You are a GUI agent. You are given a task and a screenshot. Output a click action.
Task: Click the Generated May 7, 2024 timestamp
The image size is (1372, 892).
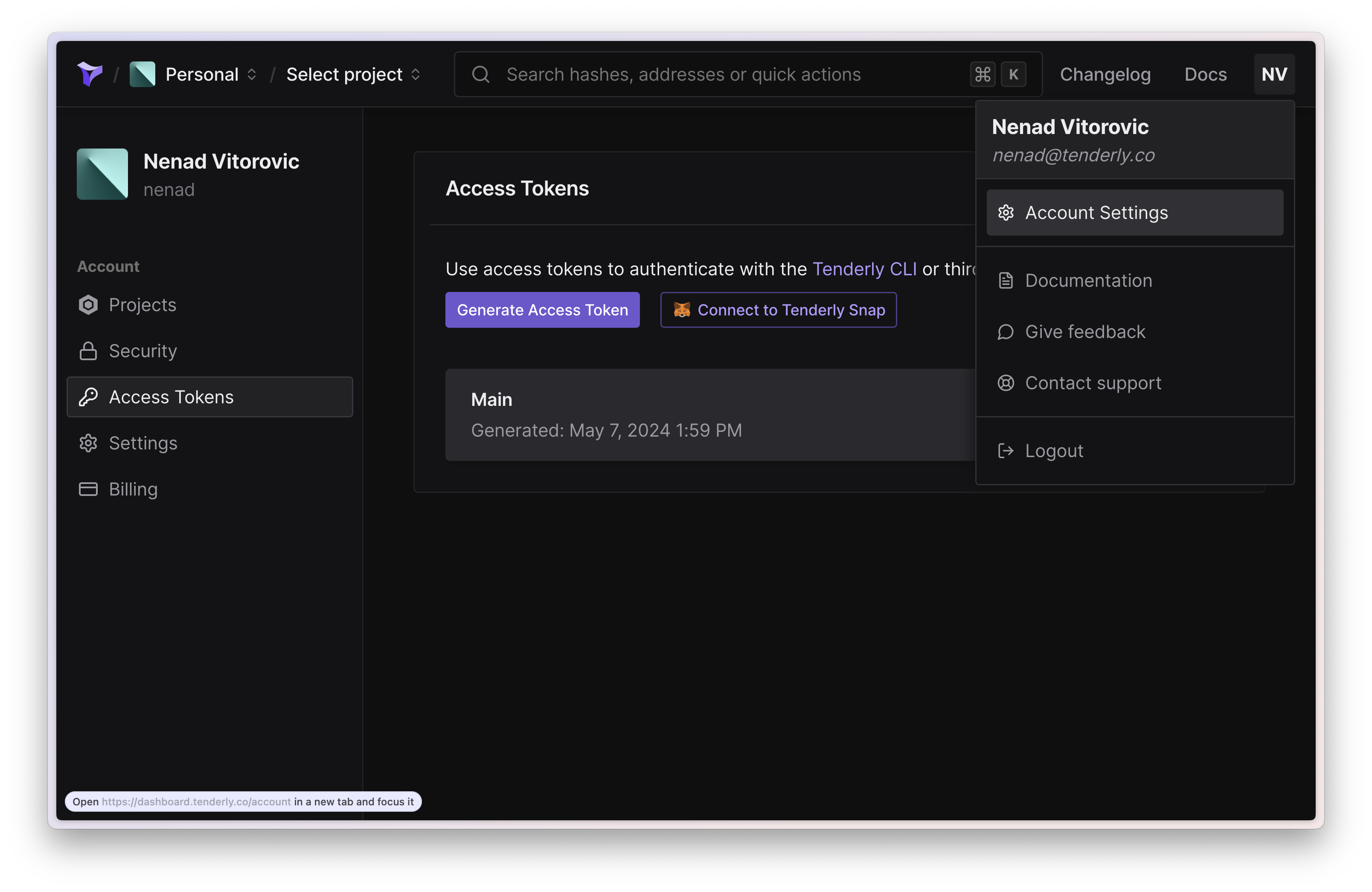pyautogui.click(x=607, y=430)
